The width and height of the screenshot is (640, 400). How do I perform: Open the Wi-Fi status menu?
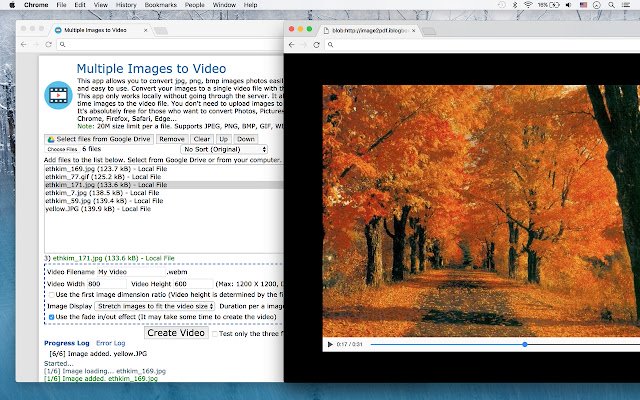tap(528, 5)
